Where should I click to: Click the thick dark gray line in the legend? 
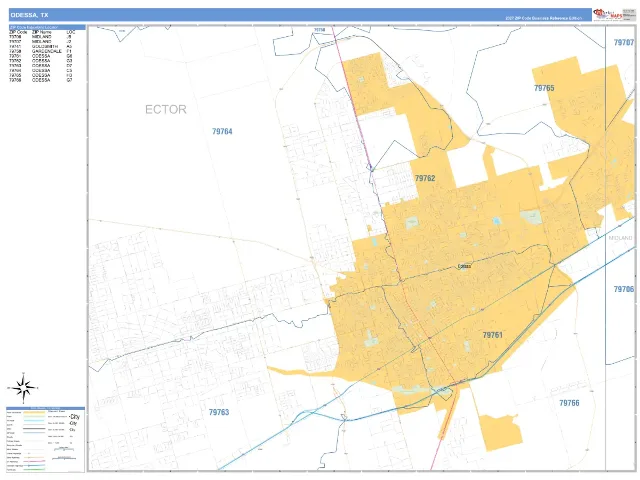pos(34,429)
